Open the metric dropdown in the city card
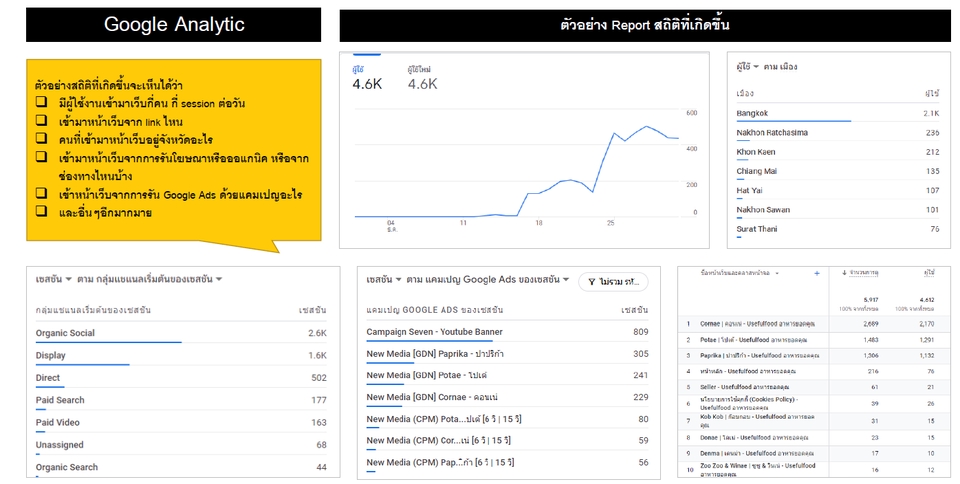 point(756,67)
